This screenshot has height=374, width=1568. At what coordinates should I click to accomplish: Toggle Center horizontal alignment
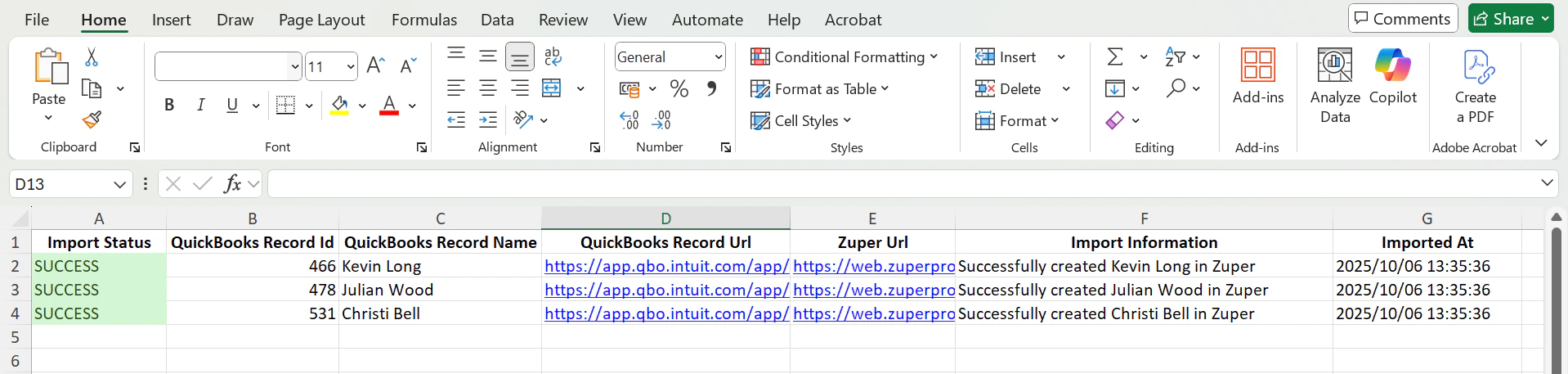488,88
